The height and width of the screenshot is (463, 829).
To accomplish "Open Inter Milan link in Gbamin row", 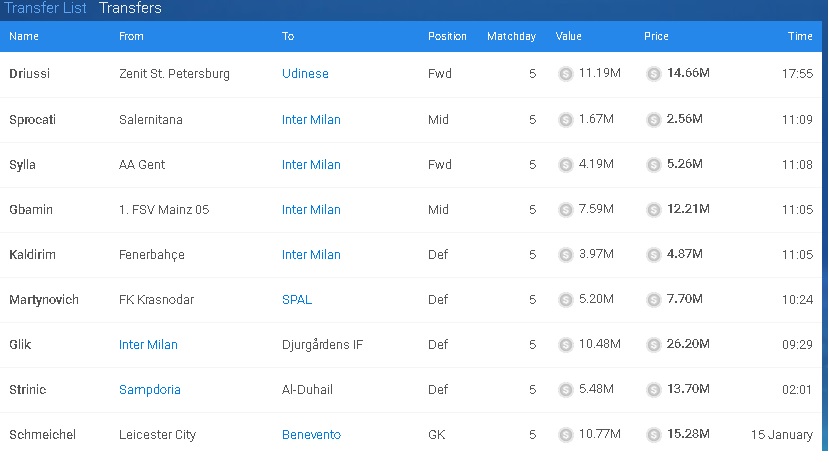I will pyautogui.click(x=311, y=210).
